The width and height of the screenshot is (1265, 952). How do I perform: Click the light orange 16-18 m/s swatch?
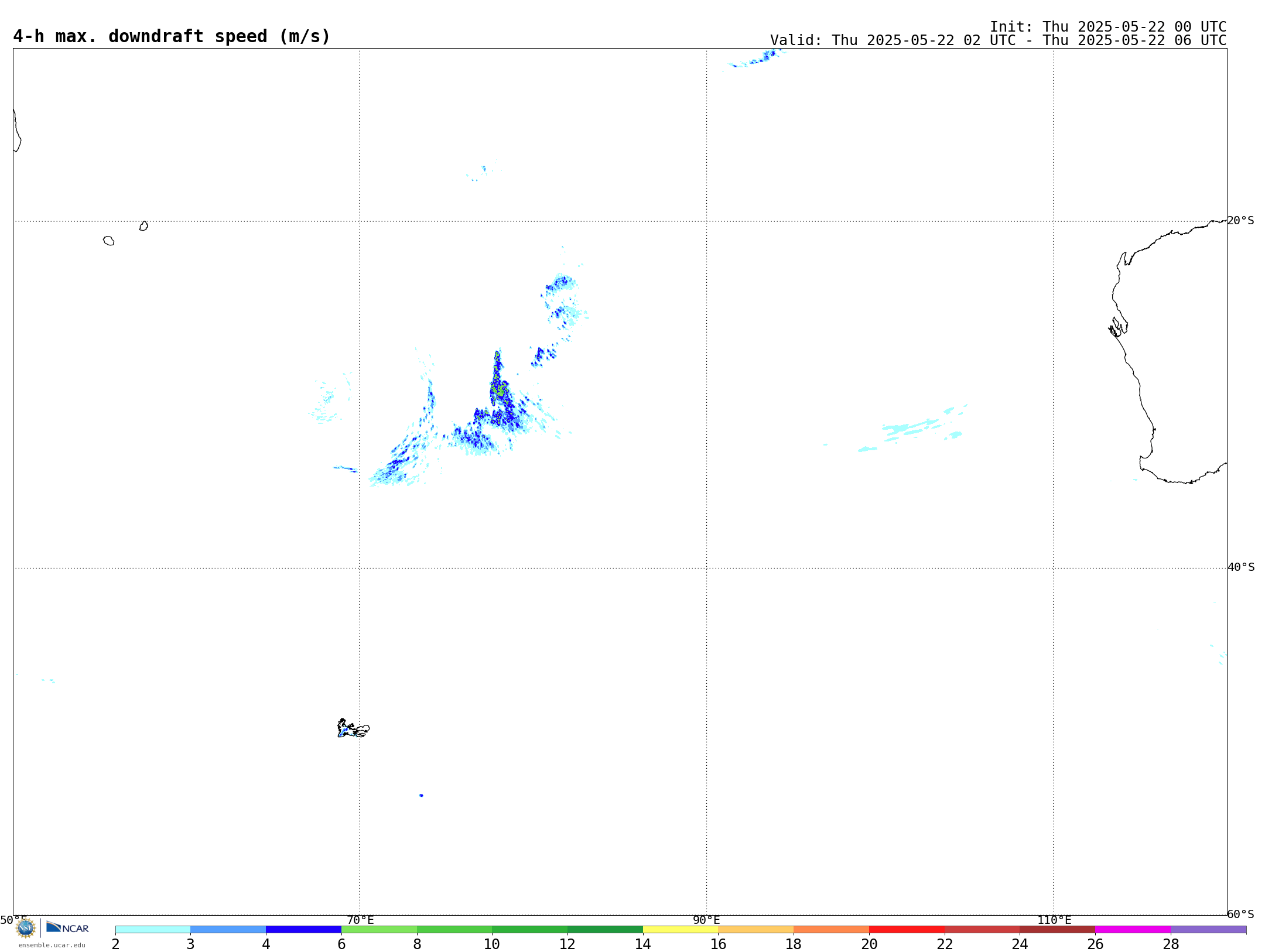tap(756, 929)
